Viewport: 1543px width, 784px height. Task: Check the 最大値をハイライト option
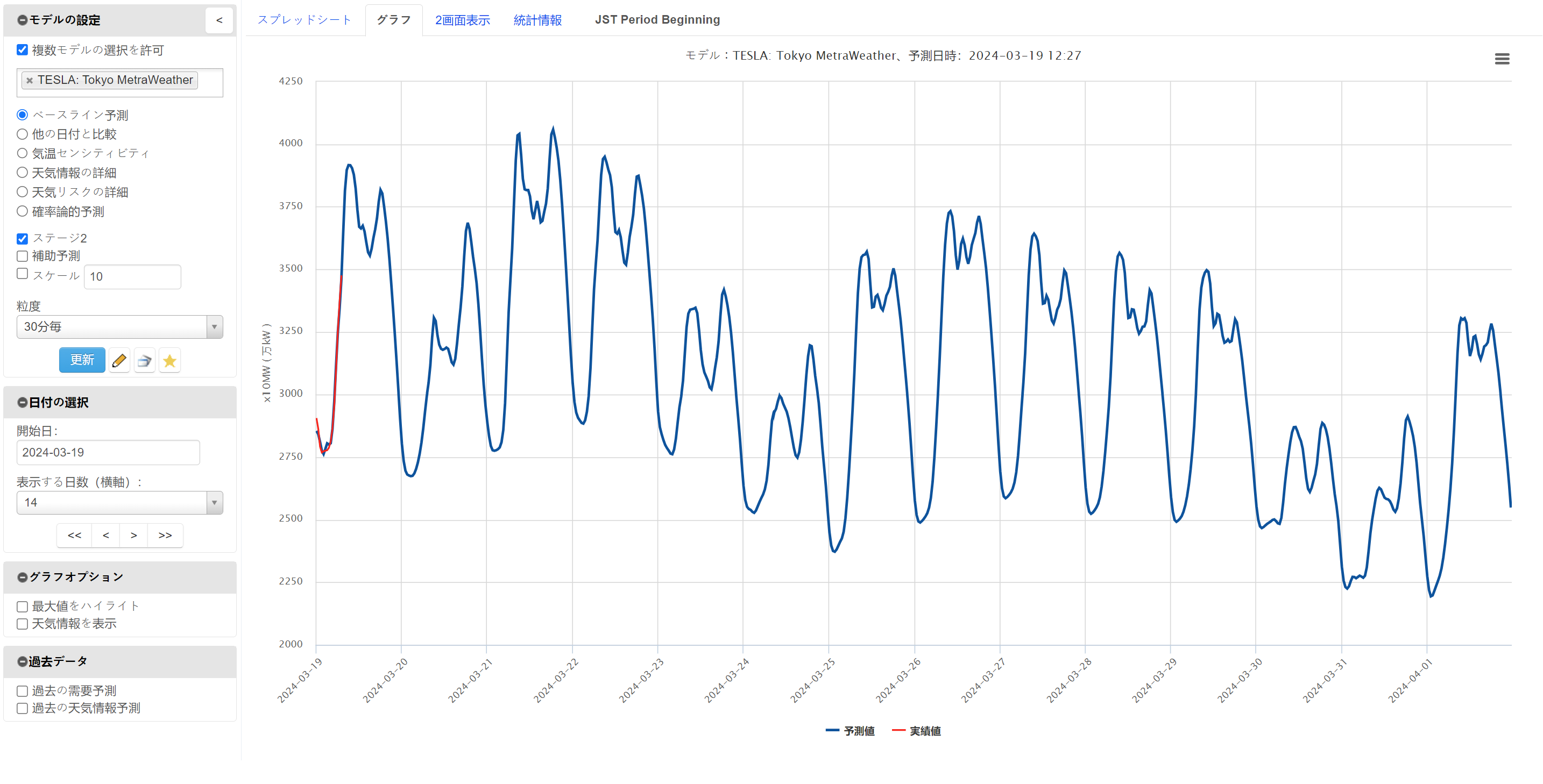click(x=22, y=605)
